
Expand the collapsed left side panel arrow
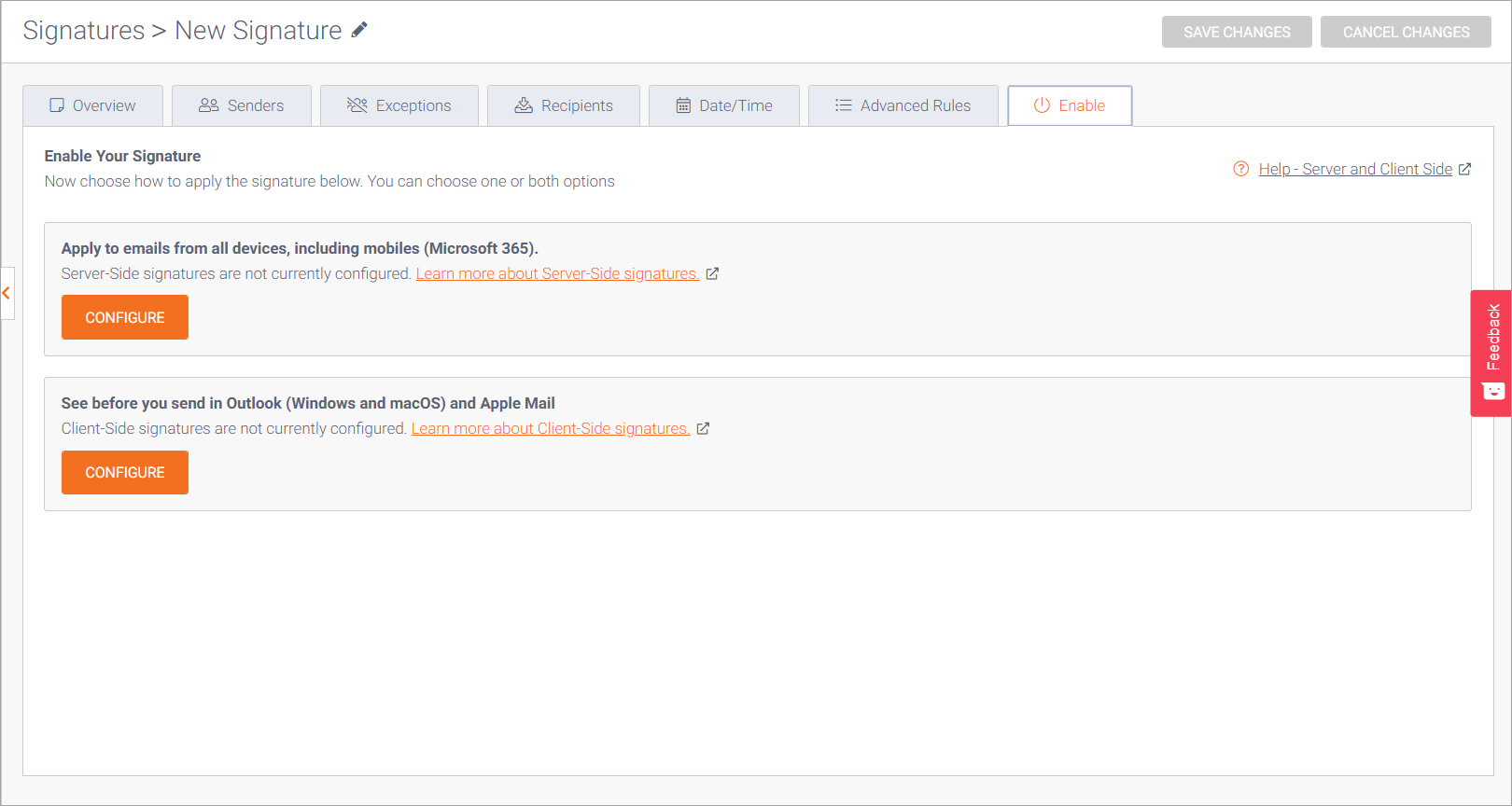coord(7,293)
